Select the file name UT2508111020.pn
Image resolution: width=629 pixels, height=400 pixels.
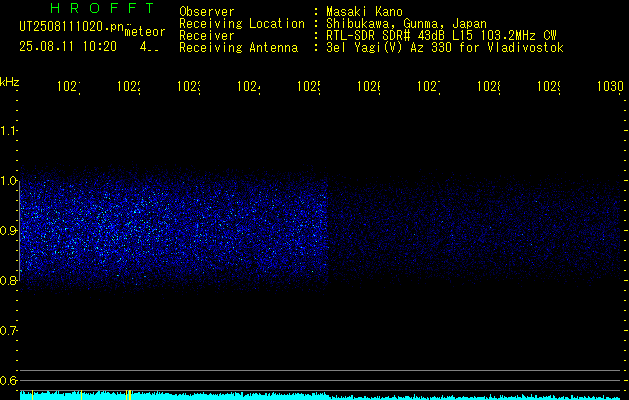click(72, 27)
